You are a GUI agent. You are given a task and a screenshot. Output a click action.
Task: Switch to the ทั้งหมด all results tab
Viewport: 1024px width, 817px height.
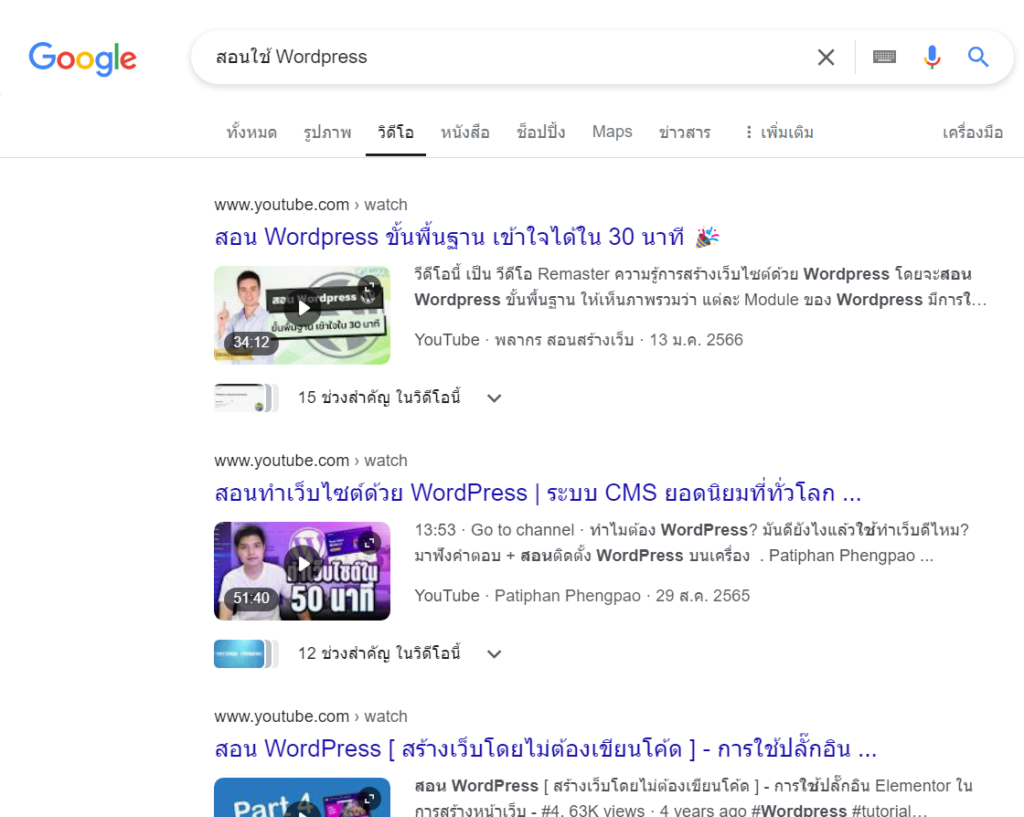(x=251, y=133)
